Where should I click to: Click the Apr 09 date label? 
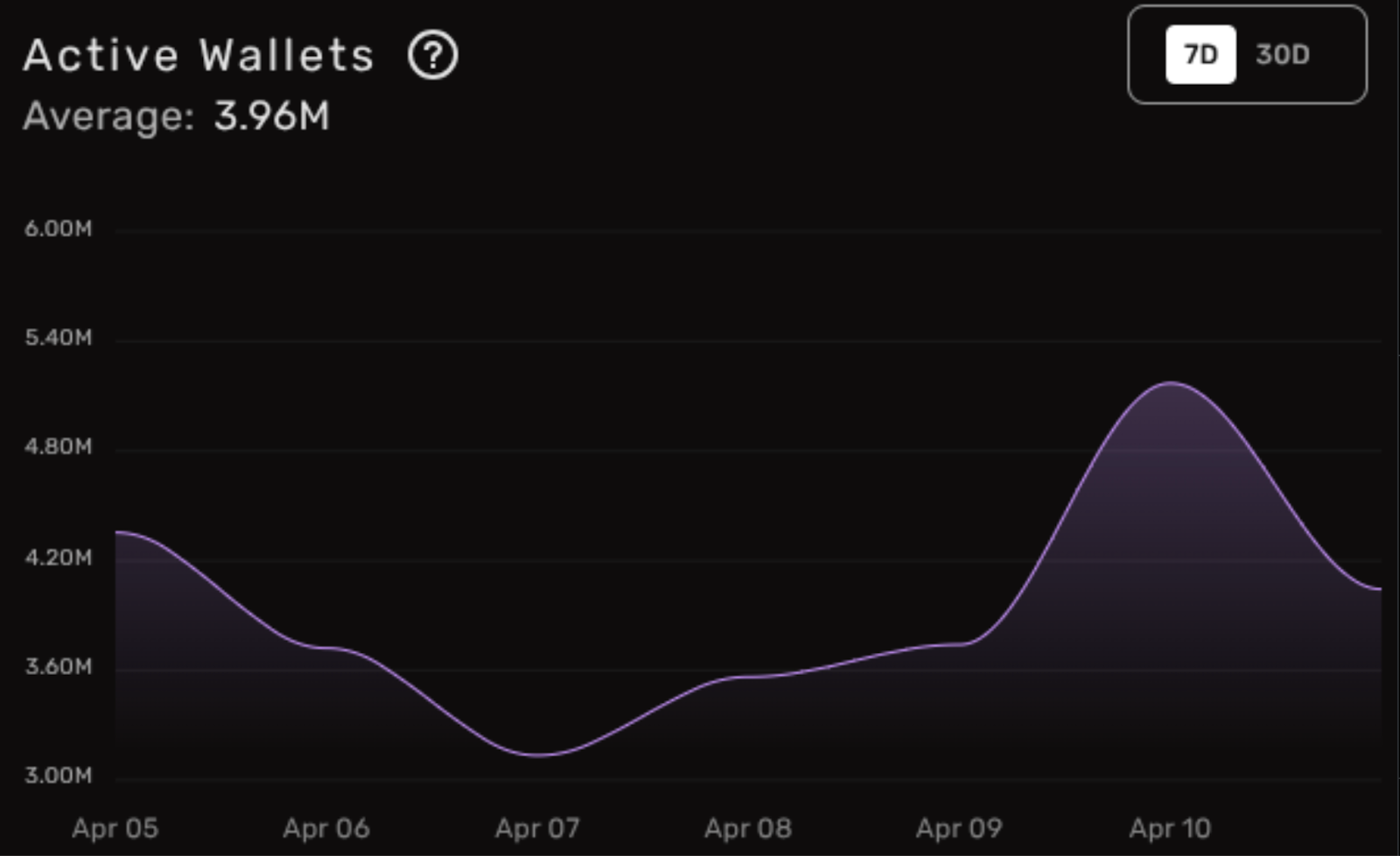point(959,828)
